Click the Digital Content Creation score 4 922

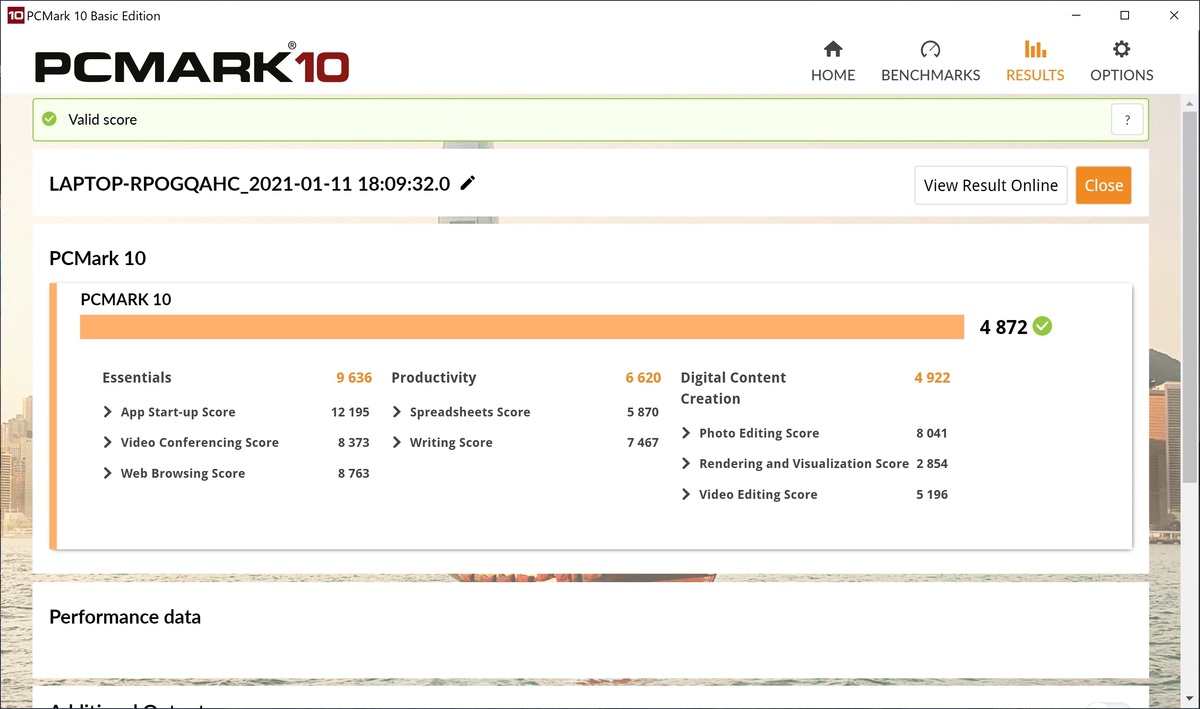click(x=932, y=378)
